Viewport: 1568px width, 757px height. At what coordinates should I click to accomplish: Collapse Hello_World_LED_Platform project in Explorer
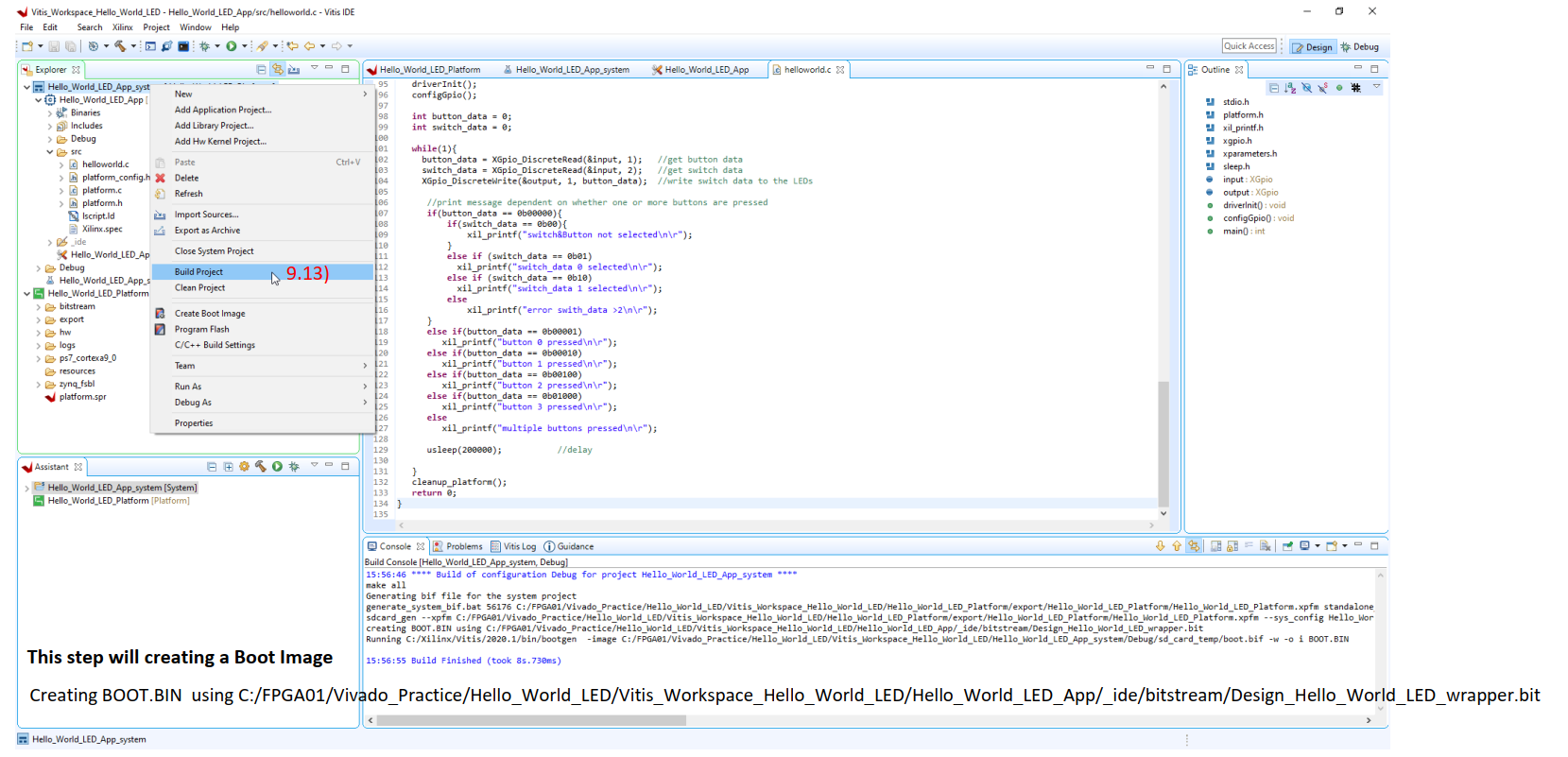[x=27, y=294]
